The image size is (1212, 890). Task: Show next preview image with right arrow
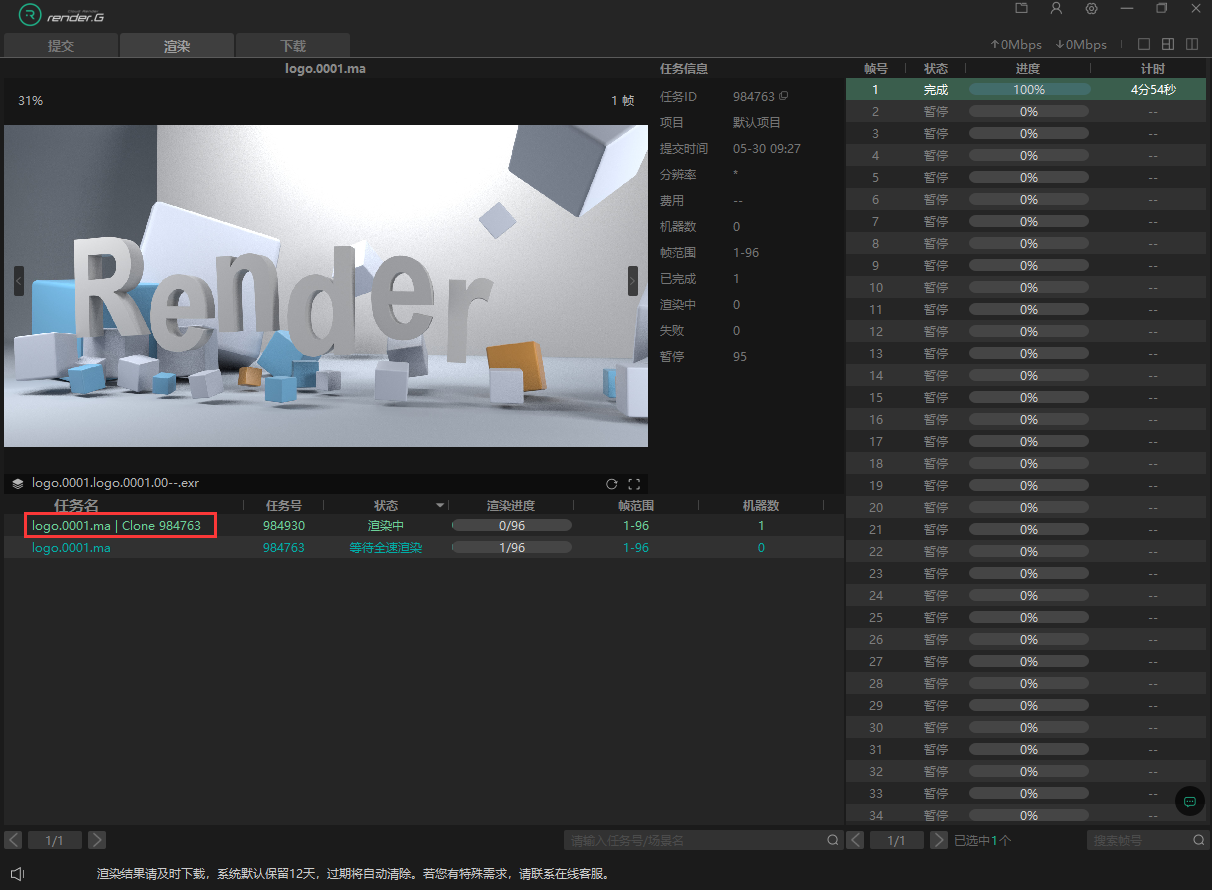point(632,281)
